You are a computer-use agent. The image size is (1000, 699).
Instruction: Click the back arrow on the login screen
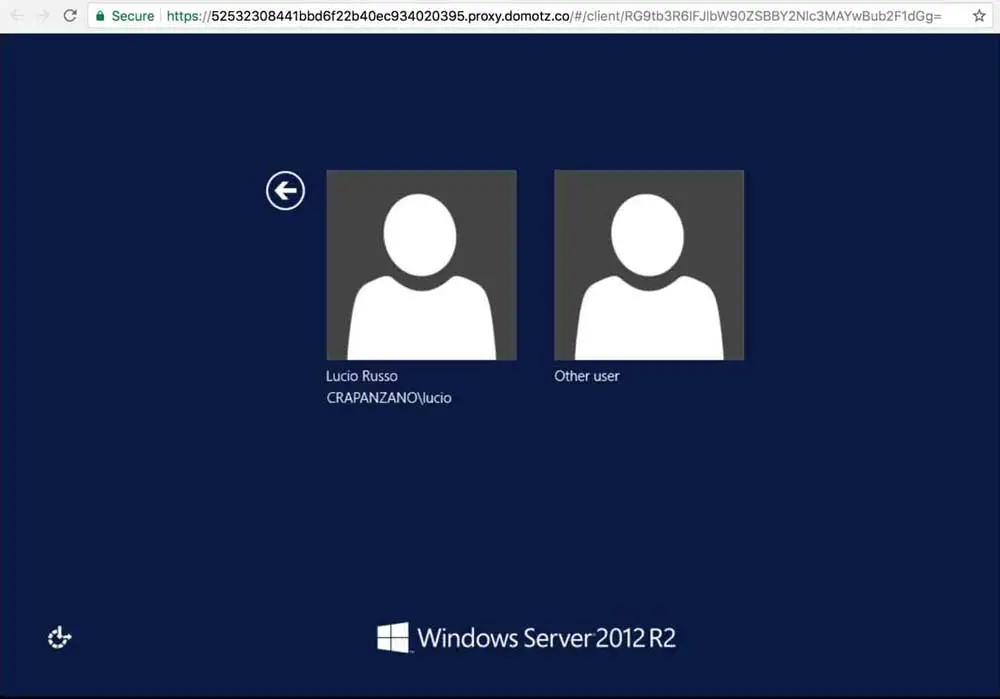tap(285, 190)
